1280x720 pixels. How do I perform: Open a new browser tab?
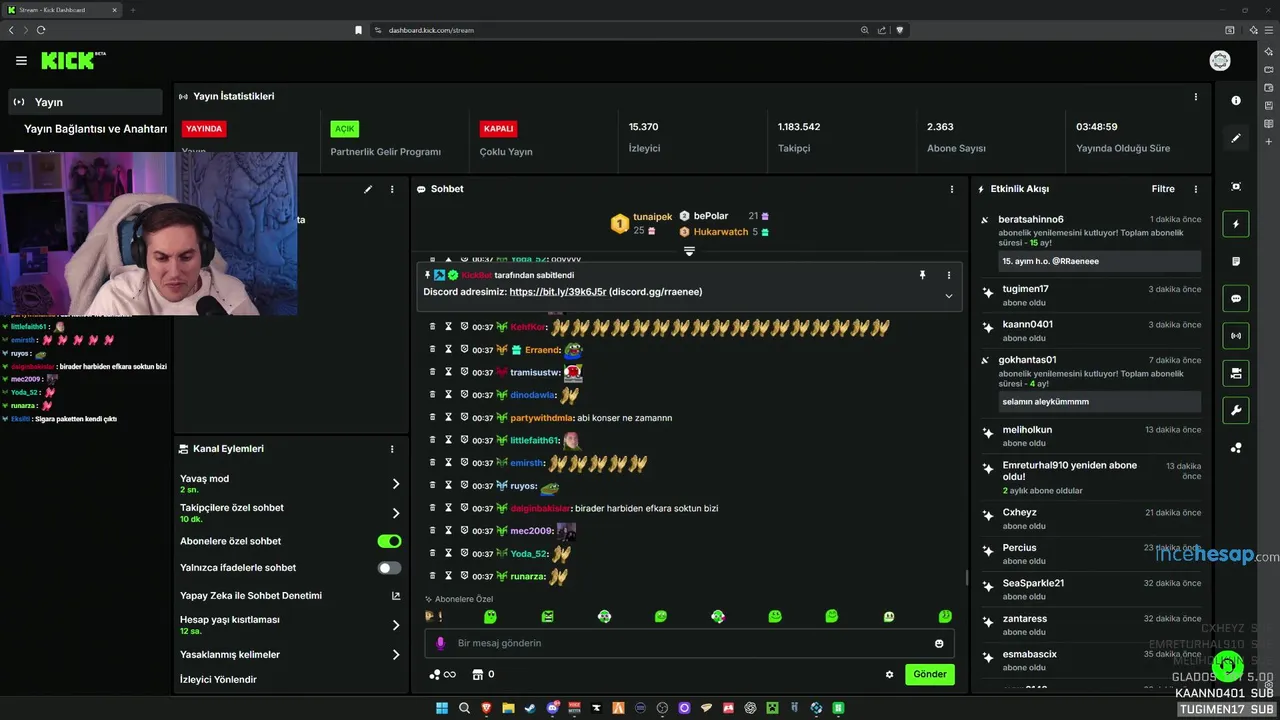point(133,10)
